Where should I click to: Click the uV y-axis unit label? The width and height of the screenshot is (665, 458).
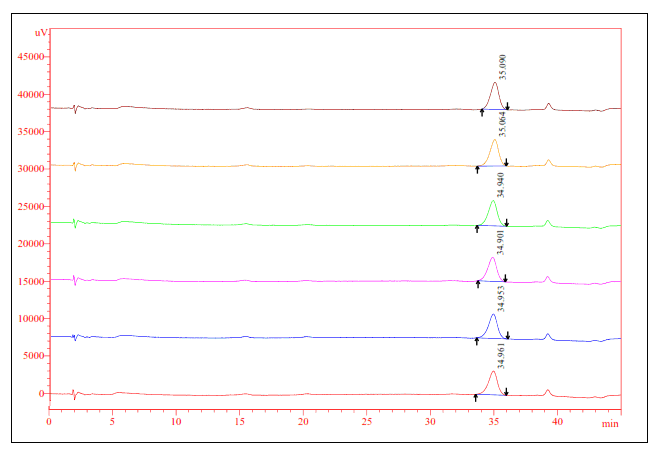pyautogui.click(x=40, y=32)
